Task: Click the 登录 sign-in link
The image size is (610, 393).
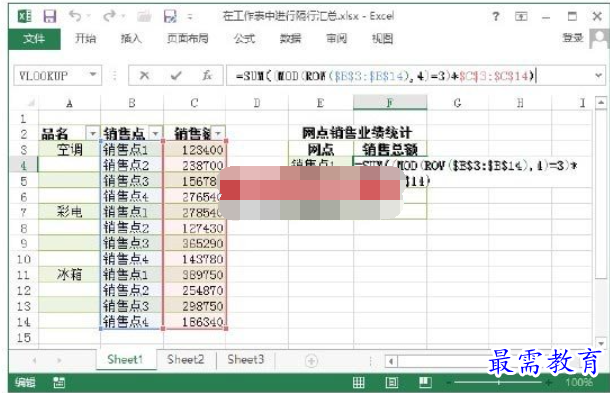Action: (573, 38)
